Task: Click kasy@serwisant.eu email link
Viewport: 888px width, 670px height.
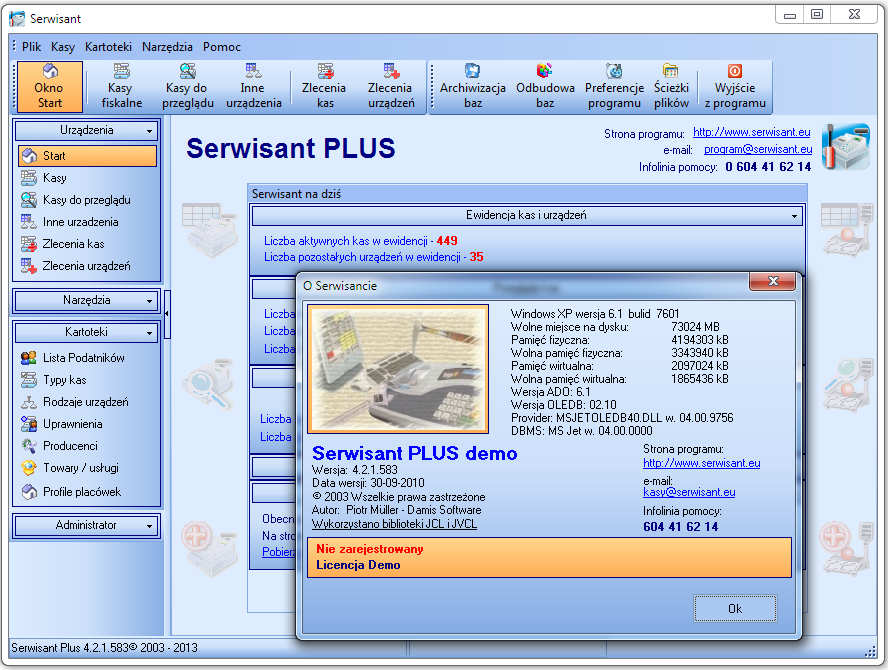Action: pyautogui.click(x=689, y=492)
